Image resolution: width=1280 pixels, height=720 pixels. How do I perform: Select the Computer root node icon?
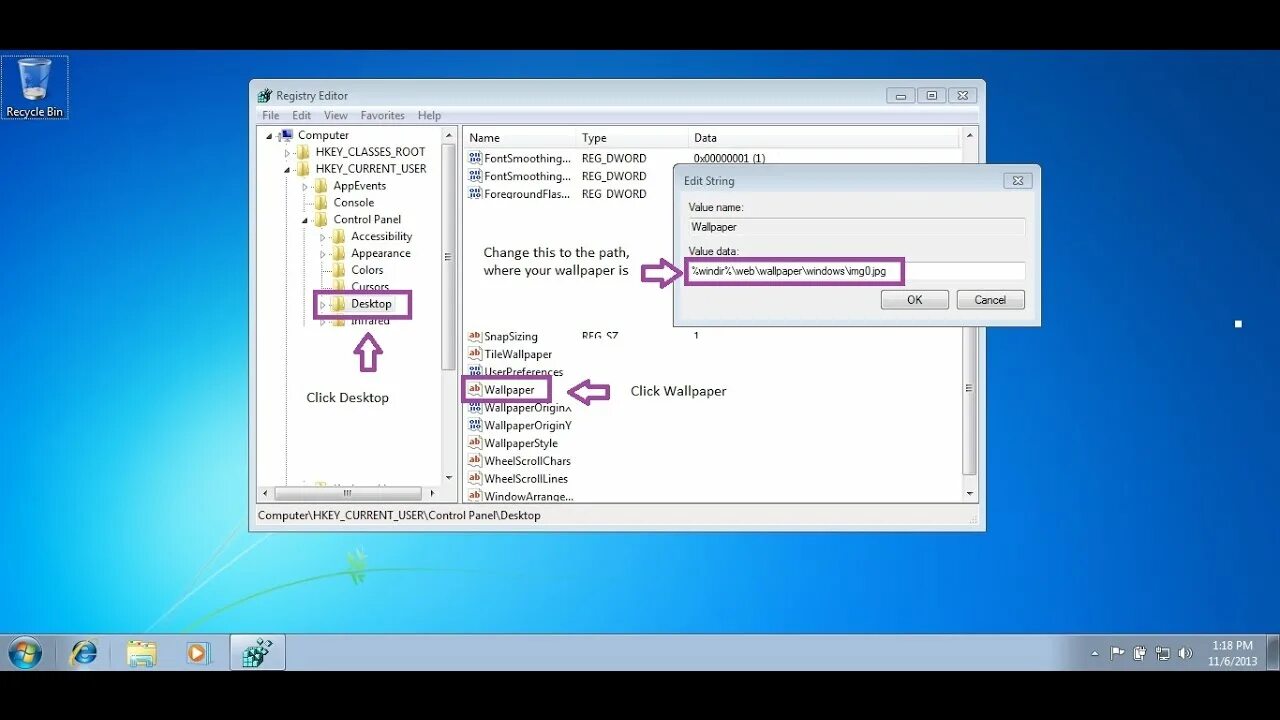(x=286, y=135)
